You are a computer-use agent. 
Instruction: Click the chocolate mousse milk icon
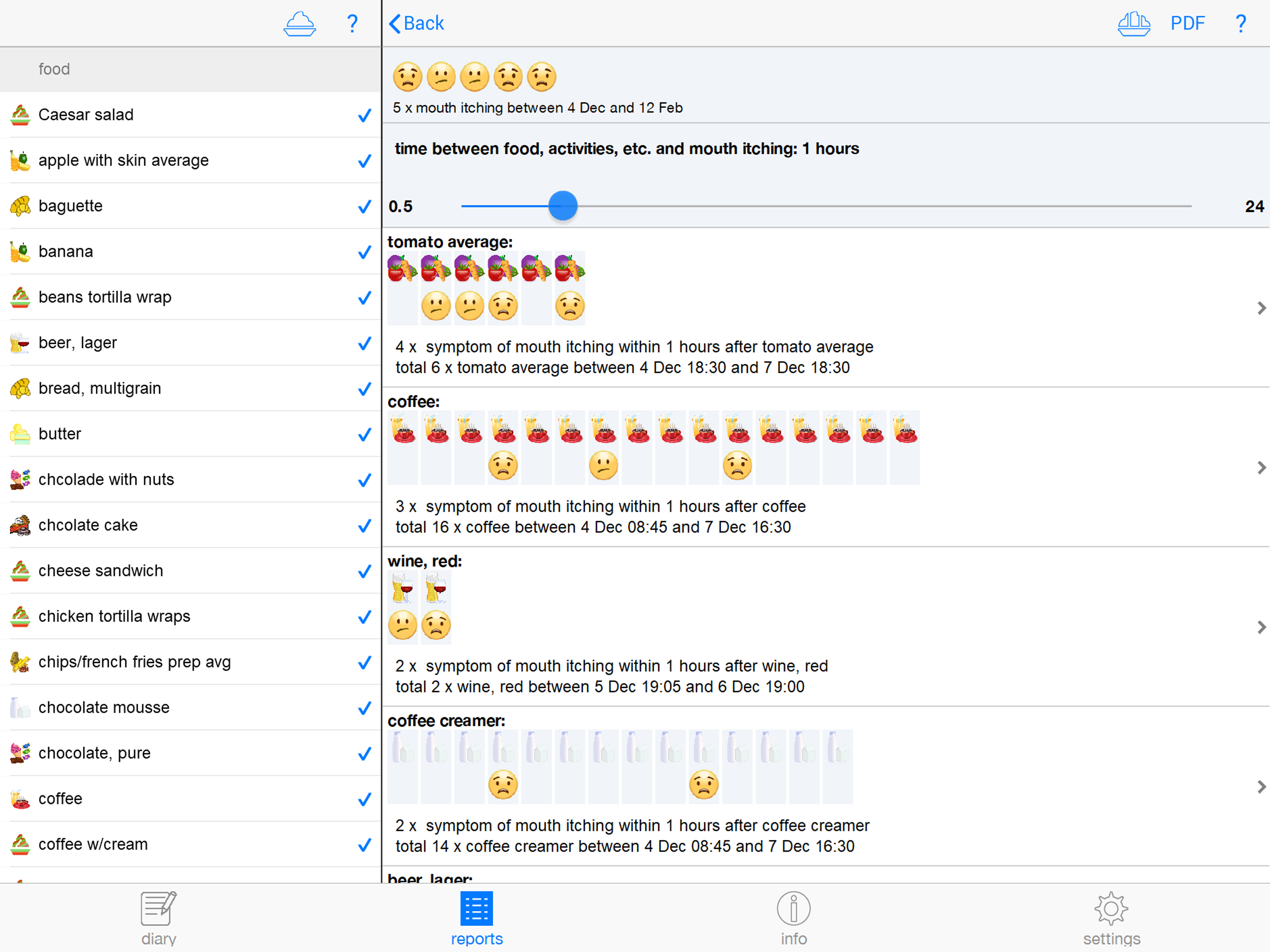coord(20,707)
